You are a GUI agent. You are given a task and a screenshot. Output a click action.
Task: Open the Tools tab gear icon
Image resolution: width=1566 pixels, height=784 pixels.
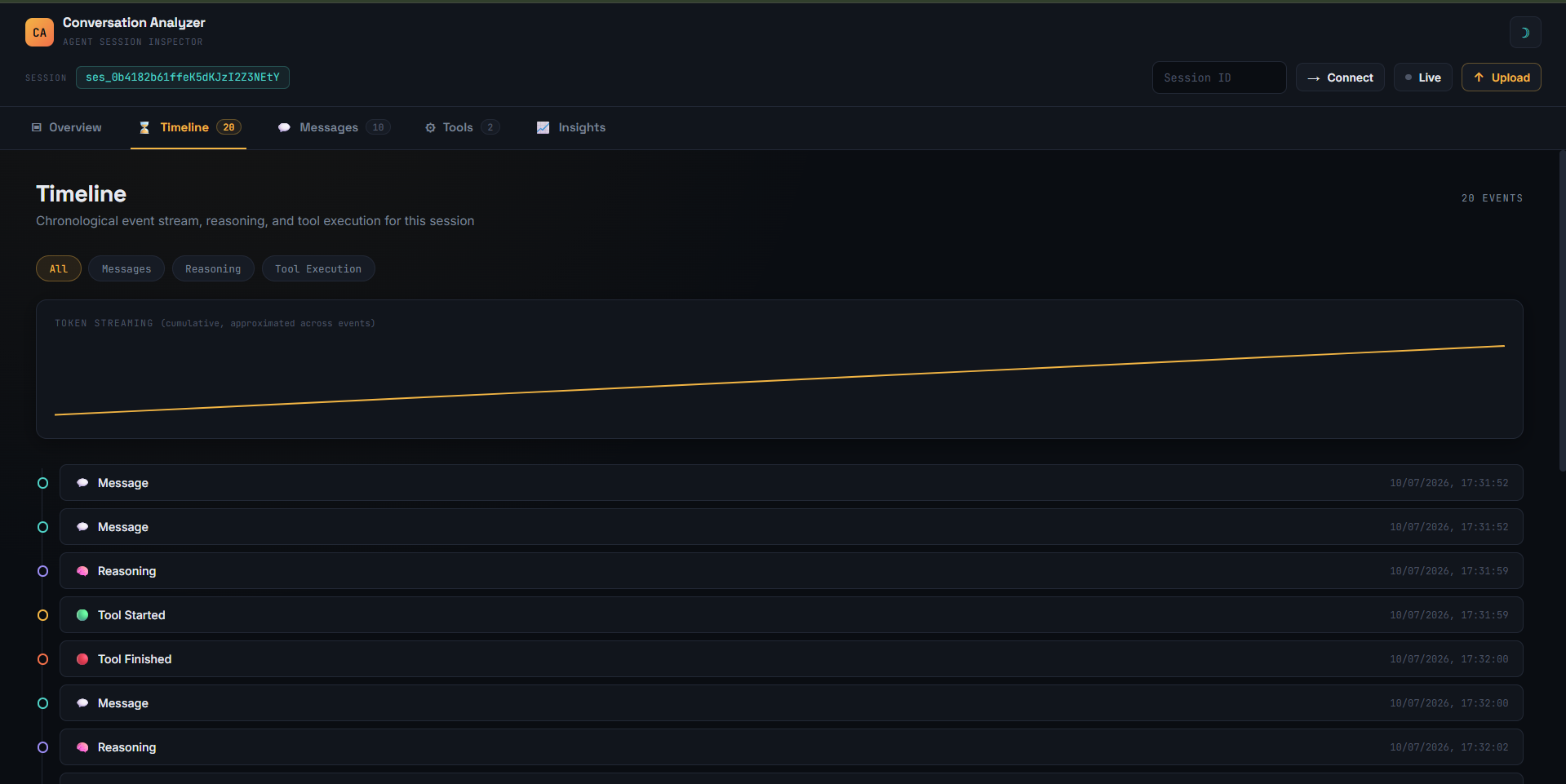[430, 127]
